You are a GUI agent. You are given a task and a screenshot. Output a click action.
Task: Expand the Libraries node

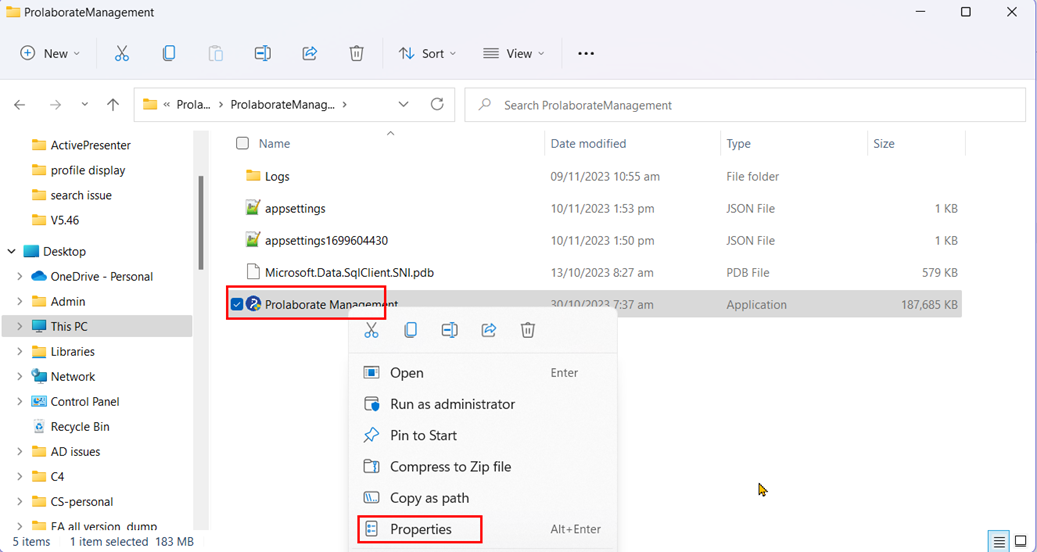(x=19, y=351)
